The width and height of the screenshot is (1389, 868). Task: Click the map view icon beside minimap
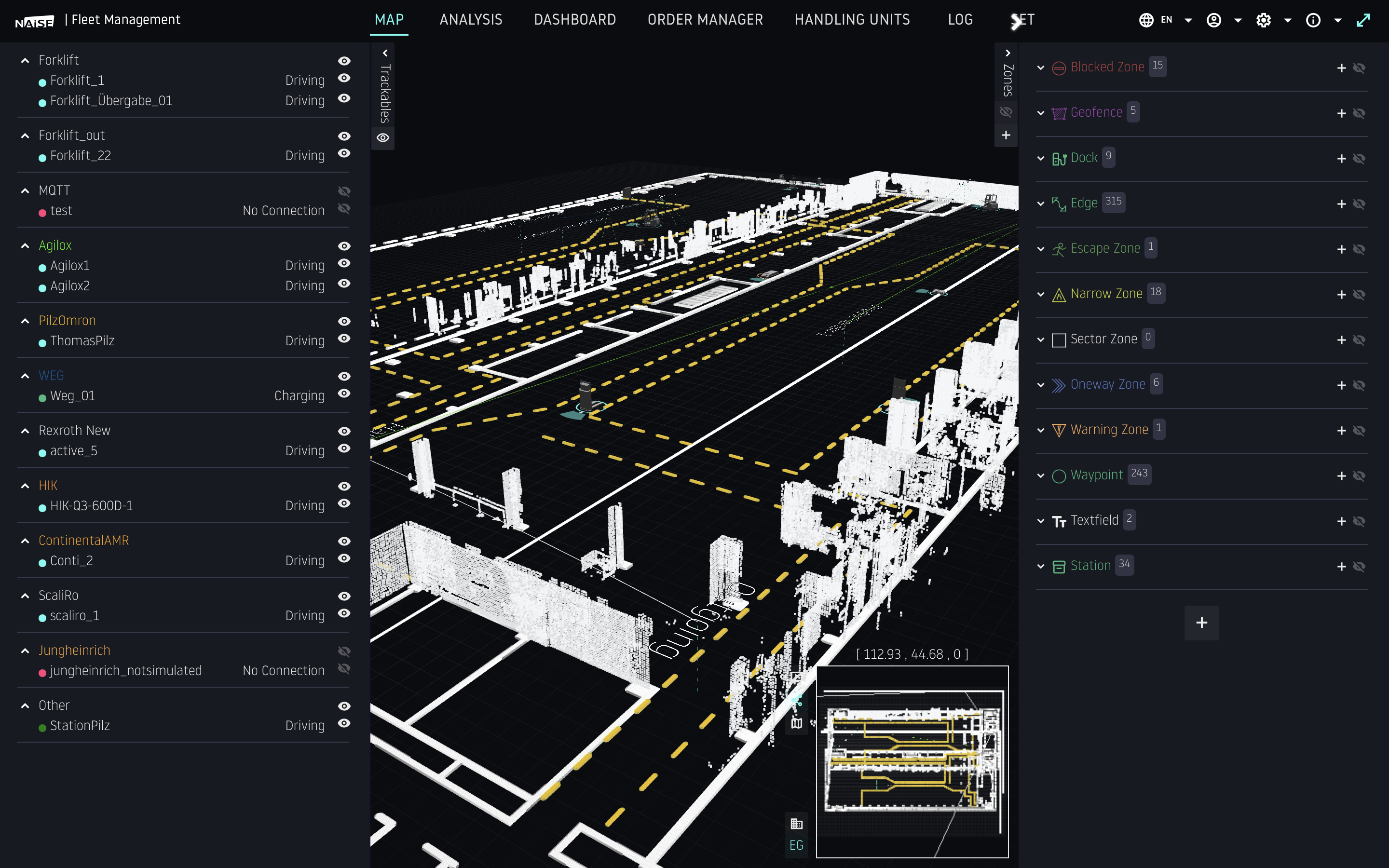(796, 723)
